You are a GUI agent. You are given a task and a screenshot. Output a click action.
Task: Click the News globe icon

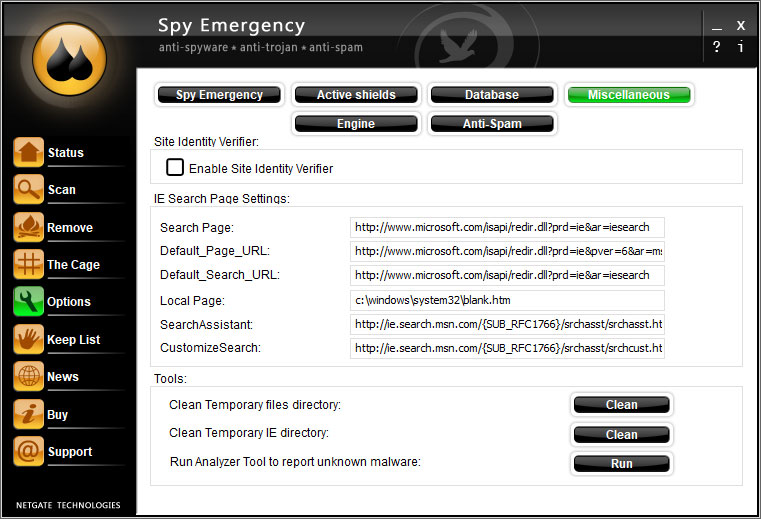[x=28, y=376]
